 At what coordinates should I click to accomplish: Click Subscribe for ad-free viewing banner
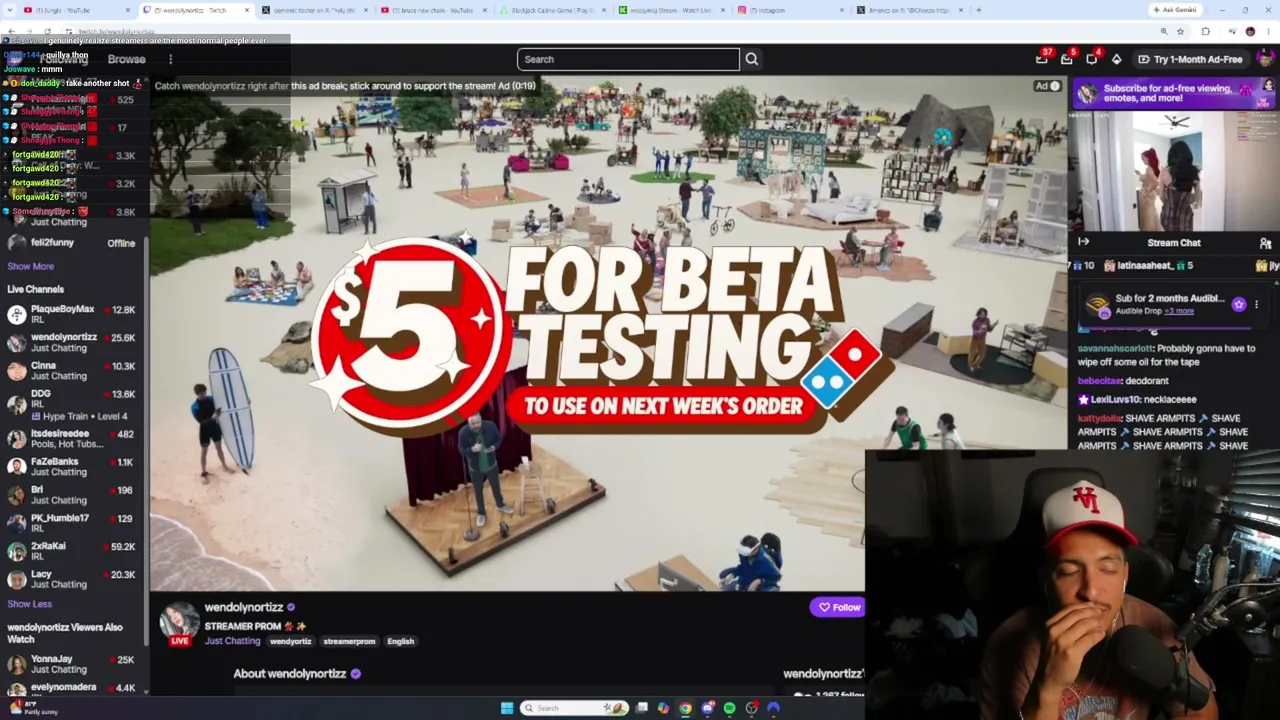[x=1173, y=93]
